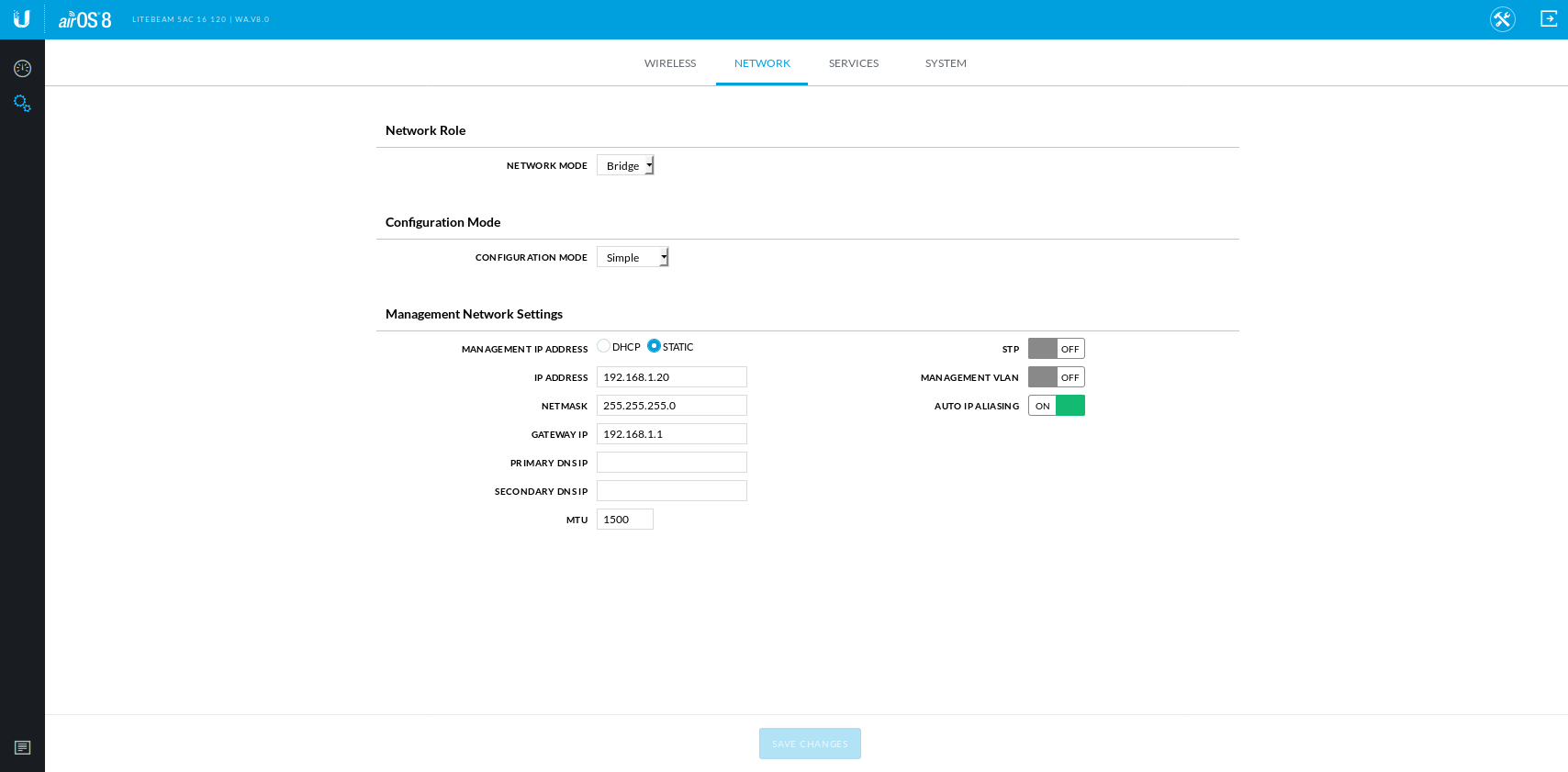
Task: Click the Network Role heading
Action: click(x=425, y=130)
